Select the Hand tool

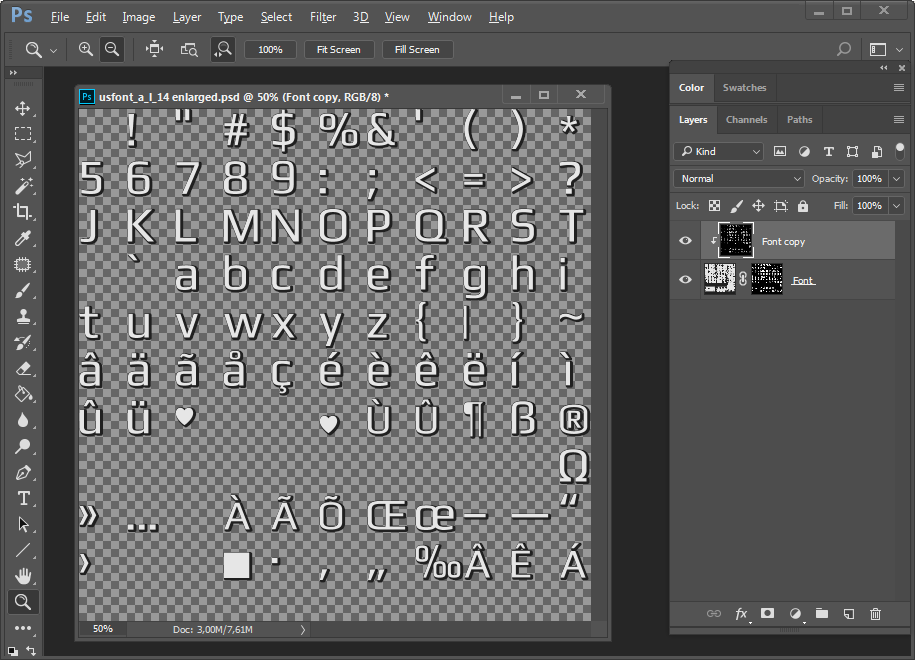[23, 577]
